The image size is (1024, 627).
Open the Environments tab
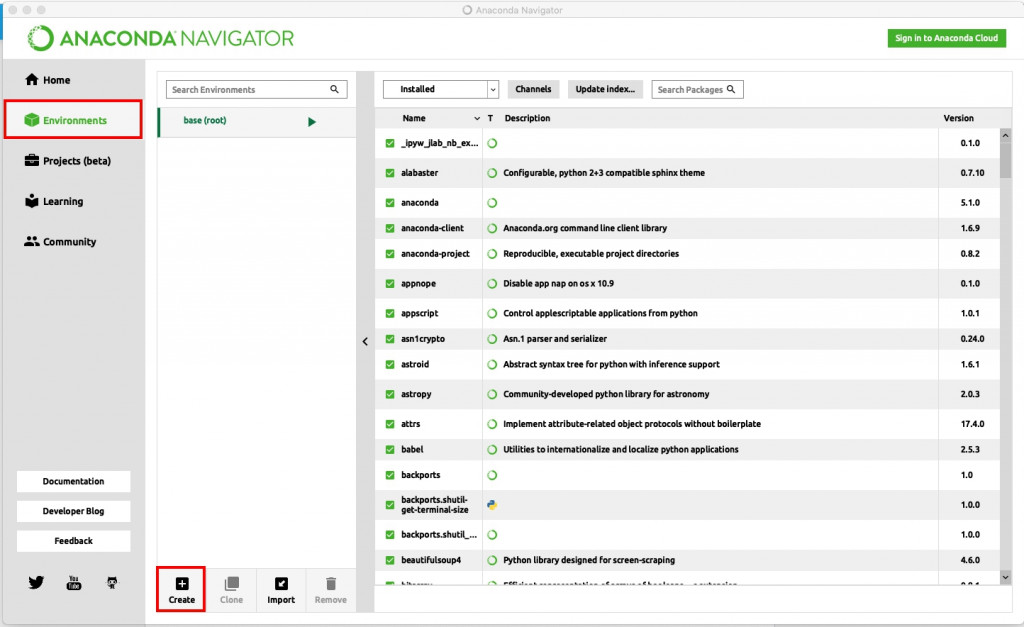pyautogui.click(x=73, y=120)
